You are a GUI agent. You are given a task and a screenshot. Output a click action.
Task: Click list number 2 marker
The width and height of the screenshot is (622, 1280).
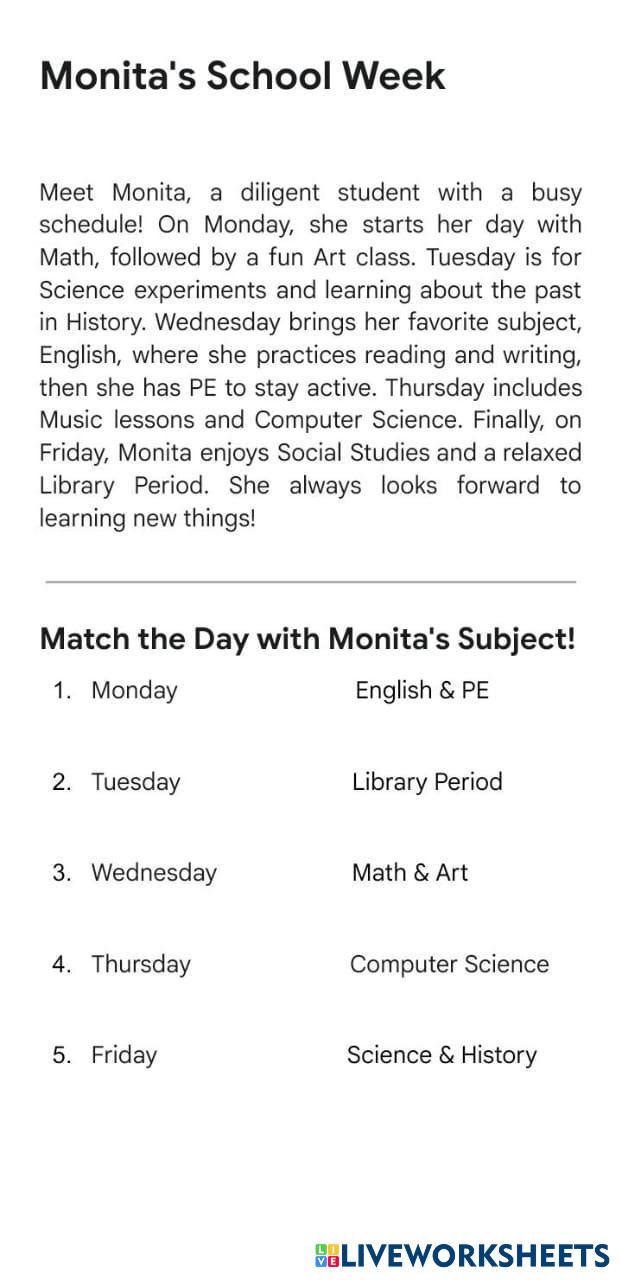62,782
